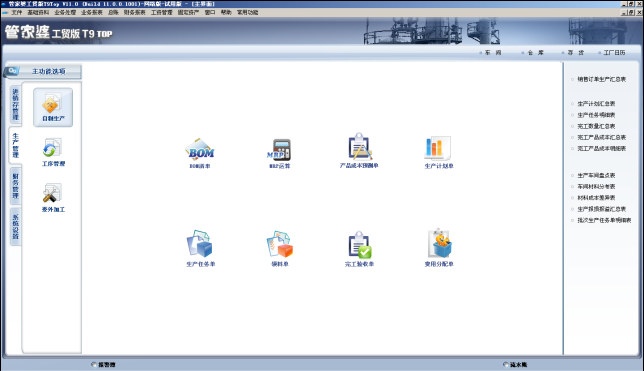The height and width of the screenshot is (371, 644).
Task: Open 生产车间盘点表 report
Action: coord(596,175)
